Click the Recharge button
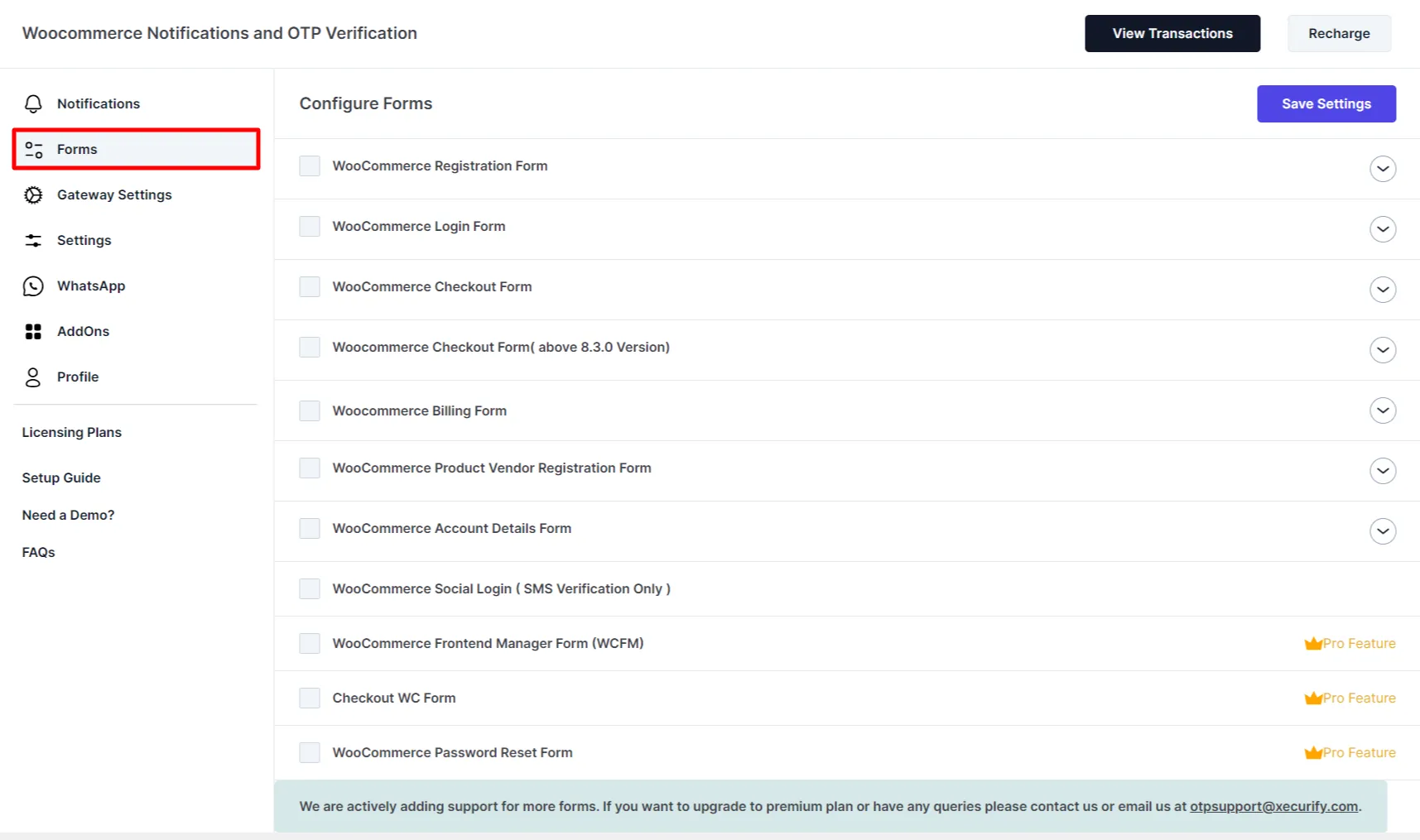The width and height of the screenshot is (1420, 840). click(1339, 33)
